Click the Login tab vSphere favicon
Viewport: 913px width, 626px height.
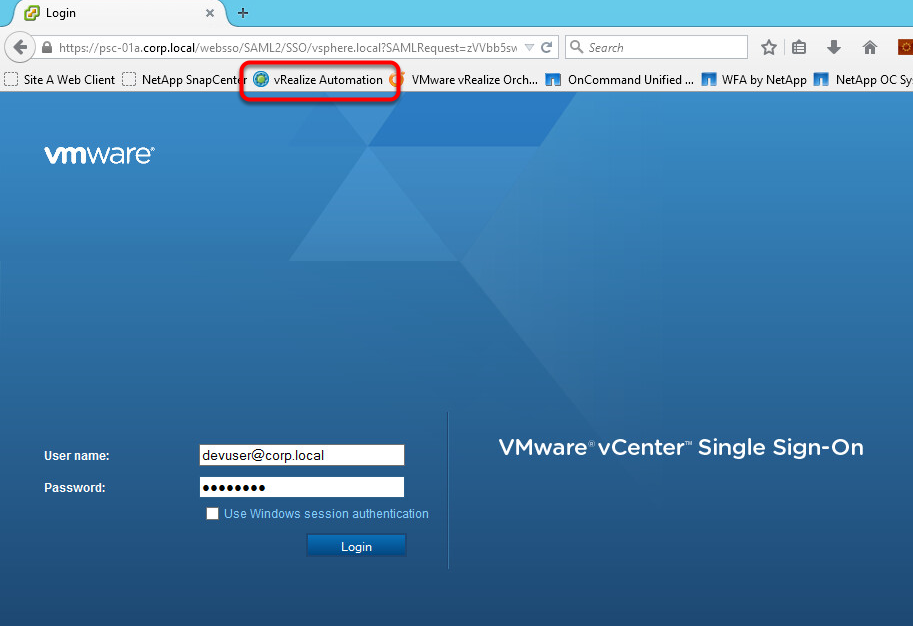coord(32,13)
